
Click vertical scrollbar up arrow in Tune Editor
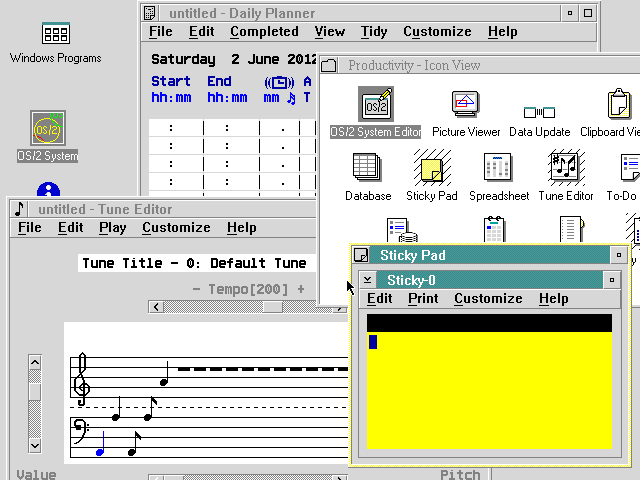(35, 362)
